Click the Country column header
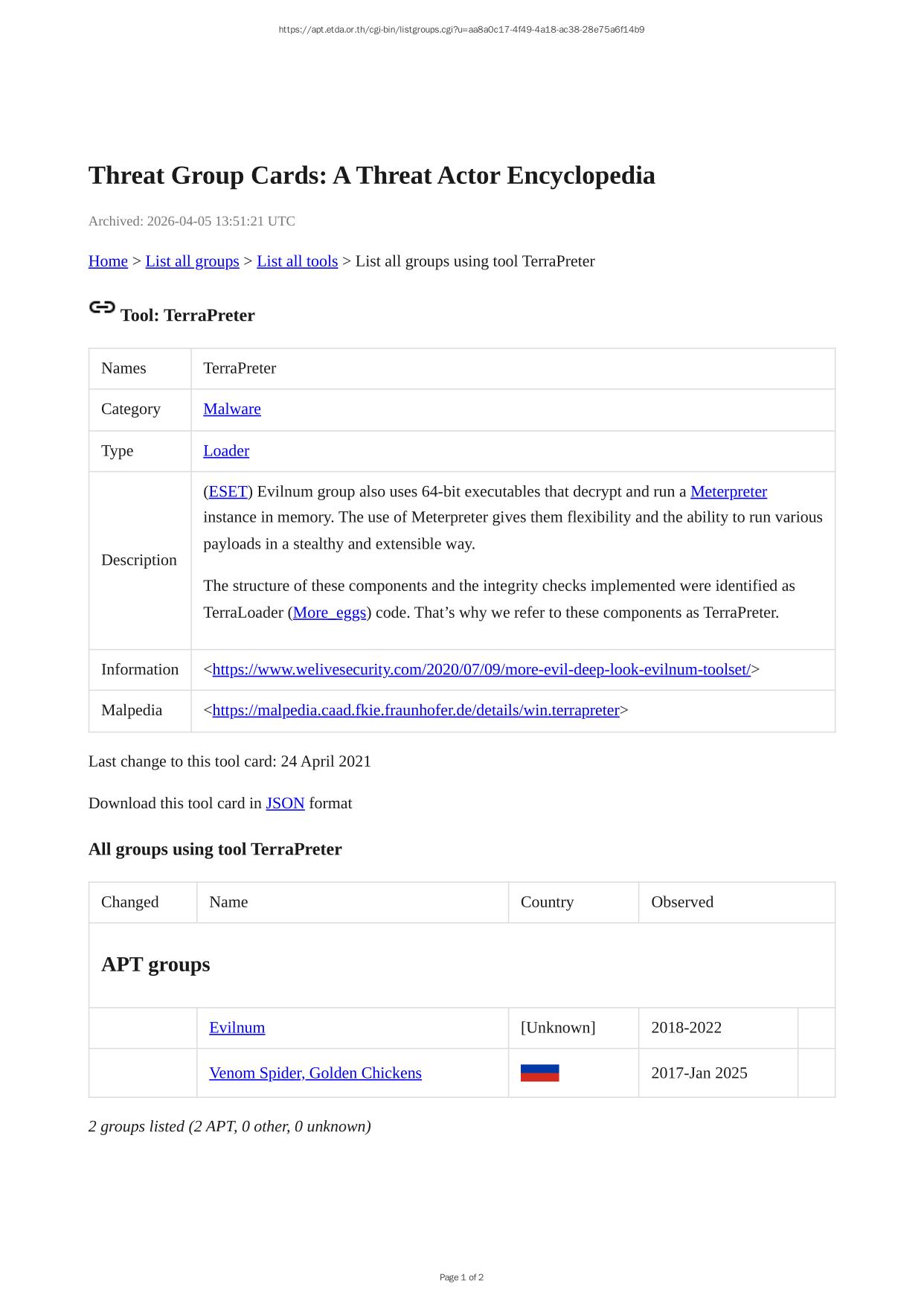 (547, 902)
